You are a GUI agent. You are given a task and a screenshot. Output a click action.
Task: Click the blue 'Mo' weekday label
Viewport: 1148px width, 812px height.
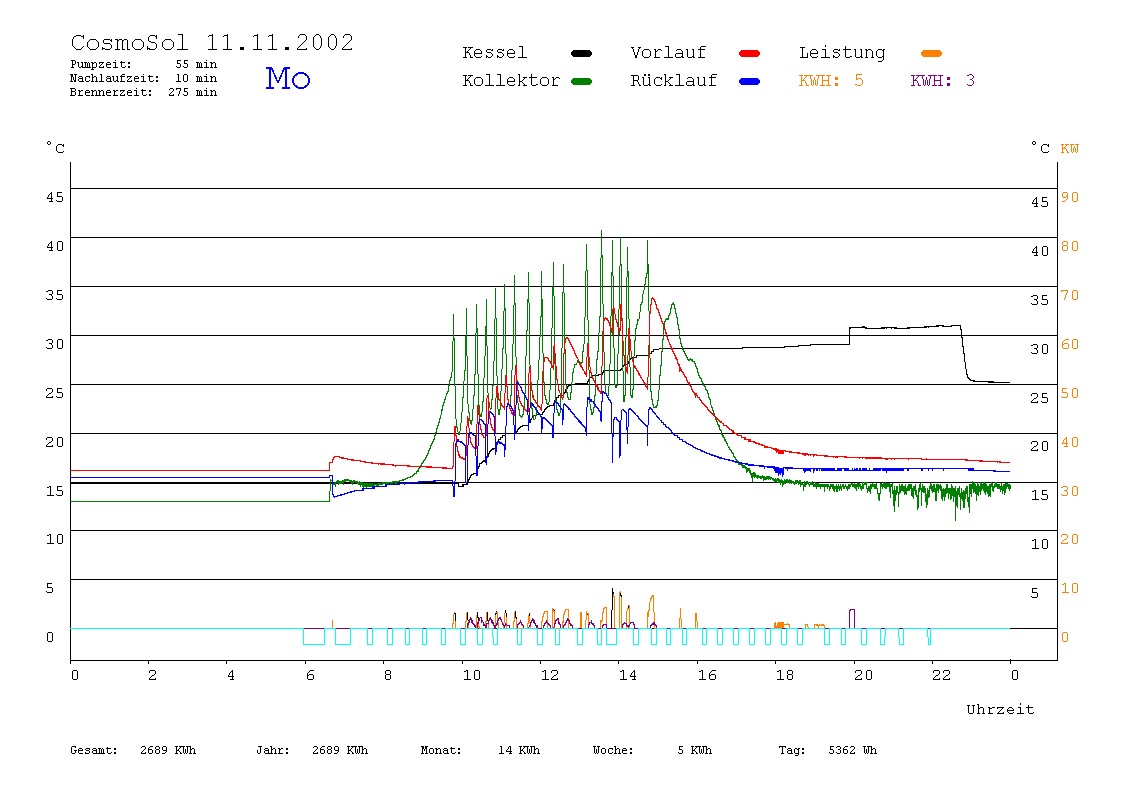pos(288,78)
